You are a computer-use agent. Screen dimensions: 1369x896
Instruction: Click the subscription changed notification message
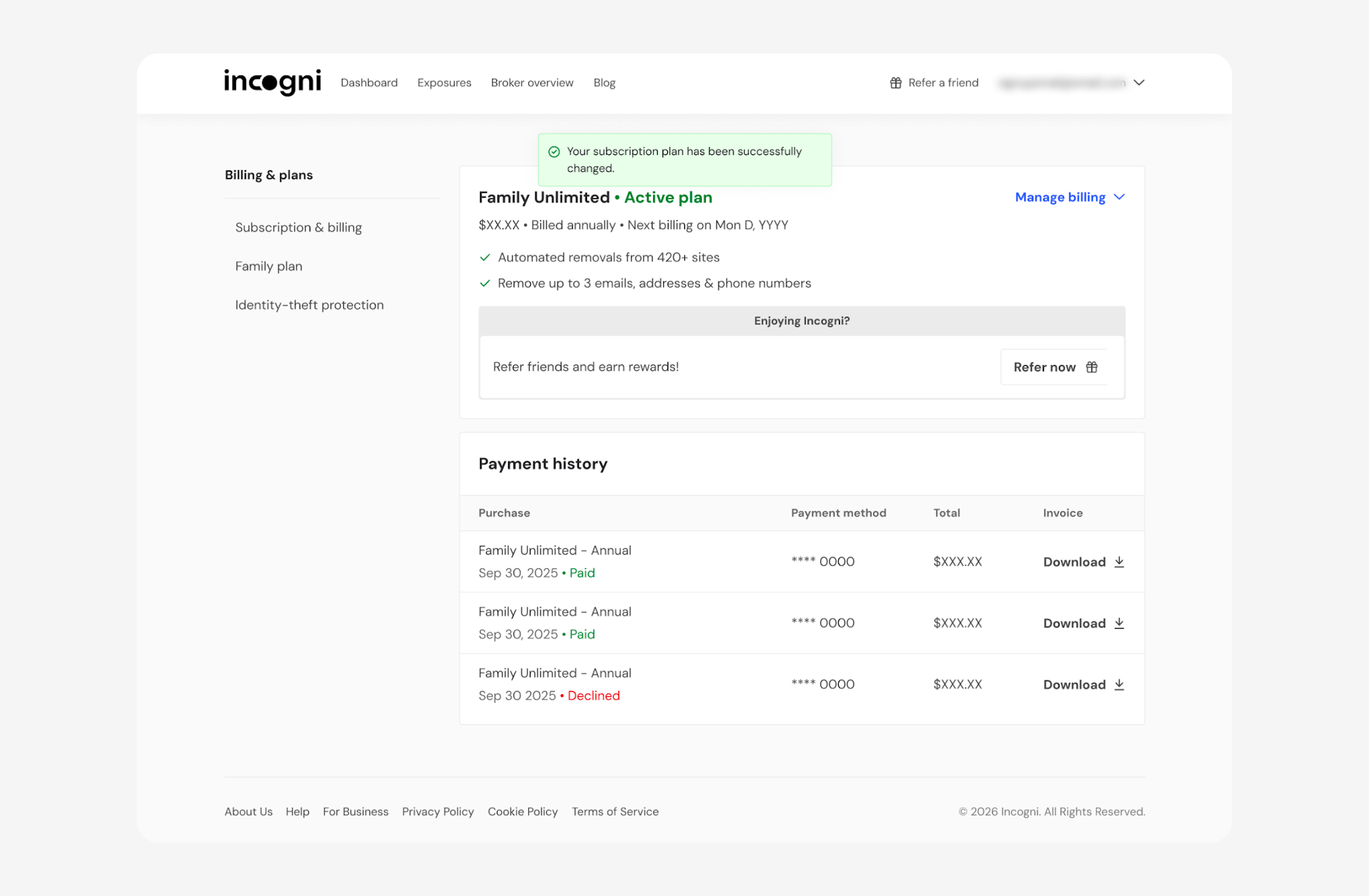pyautogui.click(x=684, y=160)
